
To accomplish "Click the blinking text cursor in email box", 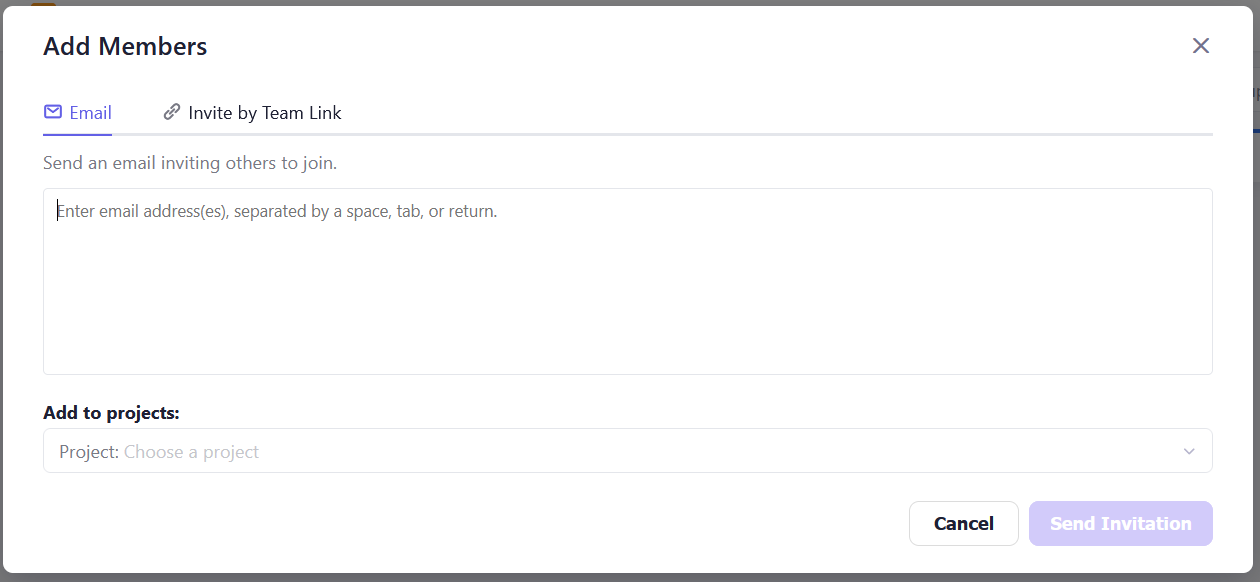I will click(57, 212).
